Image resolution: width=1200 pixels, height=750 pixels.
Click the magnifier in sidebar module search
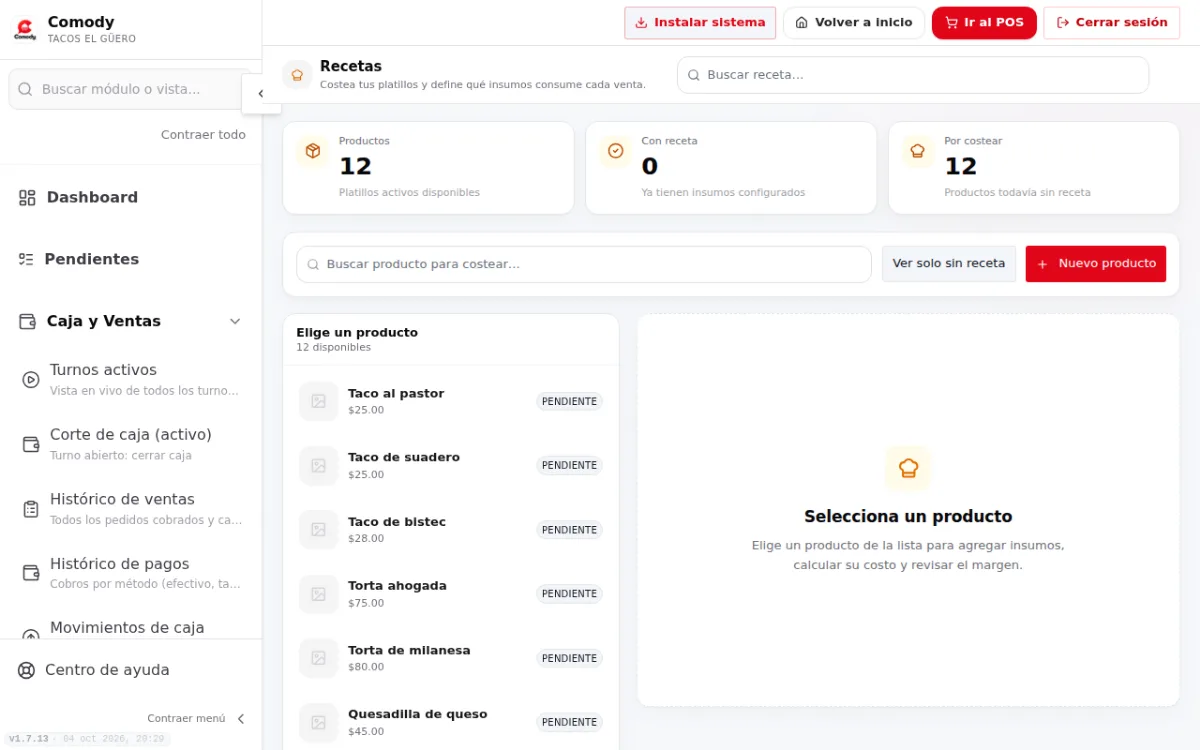pyautogui.click(x=26, y=89)
